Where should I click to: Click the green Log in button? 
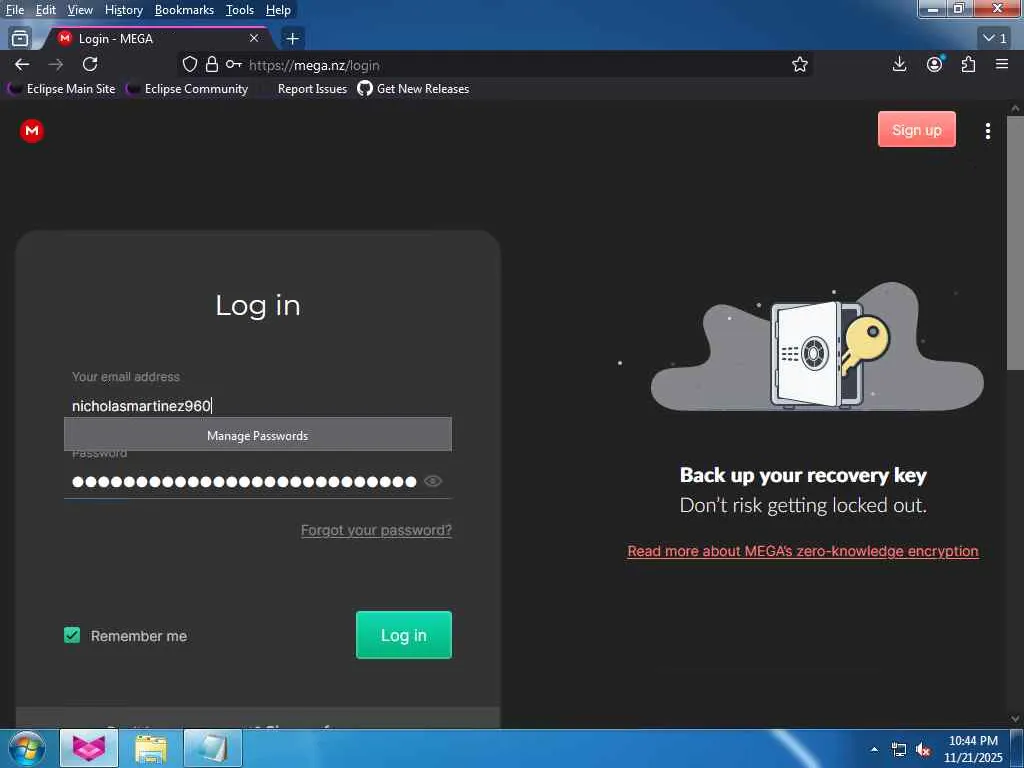[404, 635]
